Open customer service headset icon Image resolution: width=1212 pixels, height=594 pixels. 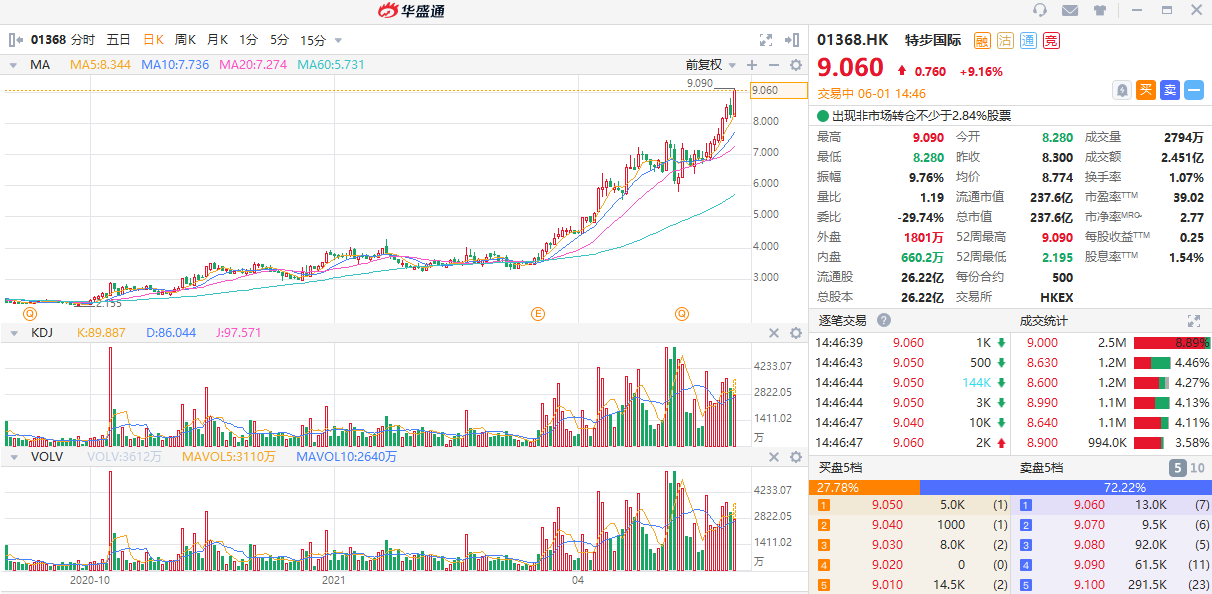coord(1040,10)
